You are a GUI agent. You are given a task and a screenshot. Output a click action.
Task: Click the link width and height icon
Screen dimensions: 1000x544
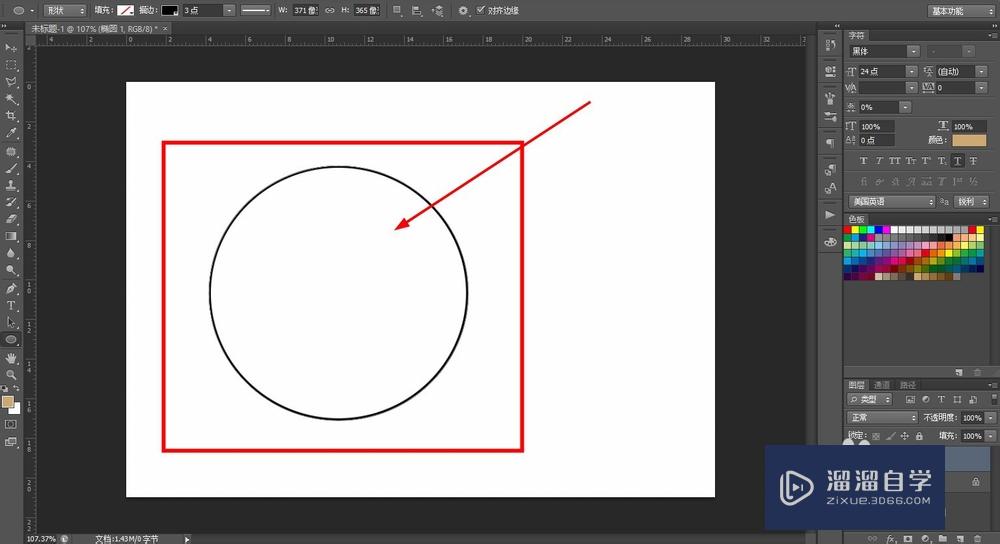[329, 10]
